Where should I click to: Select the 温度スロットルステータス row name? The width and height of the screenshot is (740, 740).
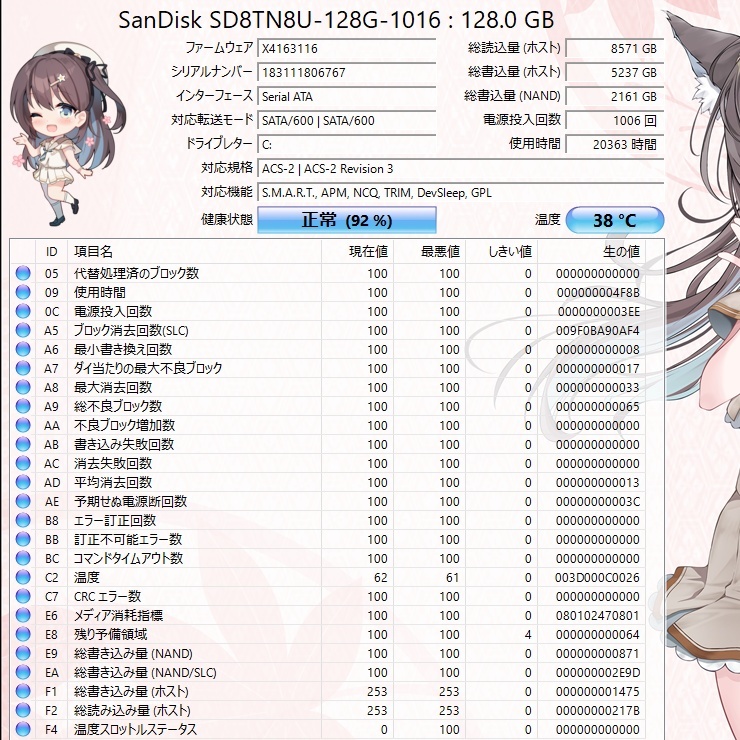click(x=135, y=729)
